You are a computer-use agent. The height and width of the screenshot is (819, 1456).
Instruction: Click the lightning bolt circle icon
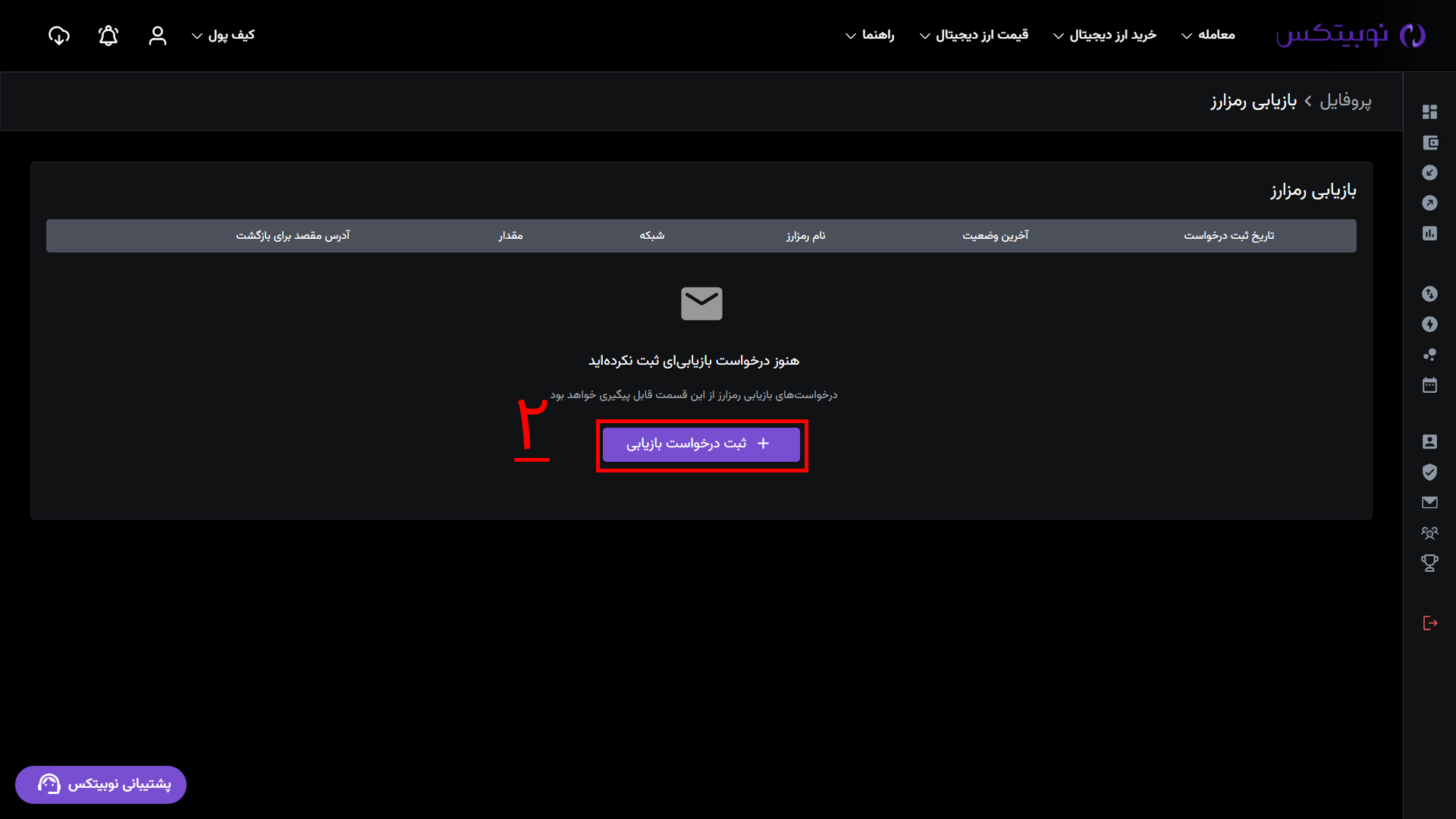1429,325
